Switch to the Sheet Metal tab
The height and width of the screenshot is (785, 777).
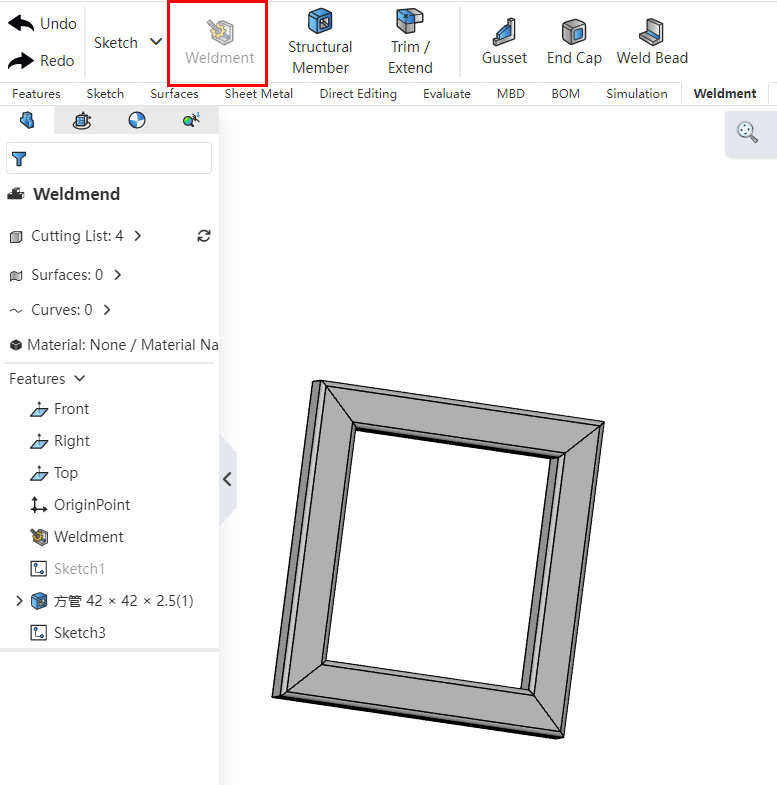(258, 94)
